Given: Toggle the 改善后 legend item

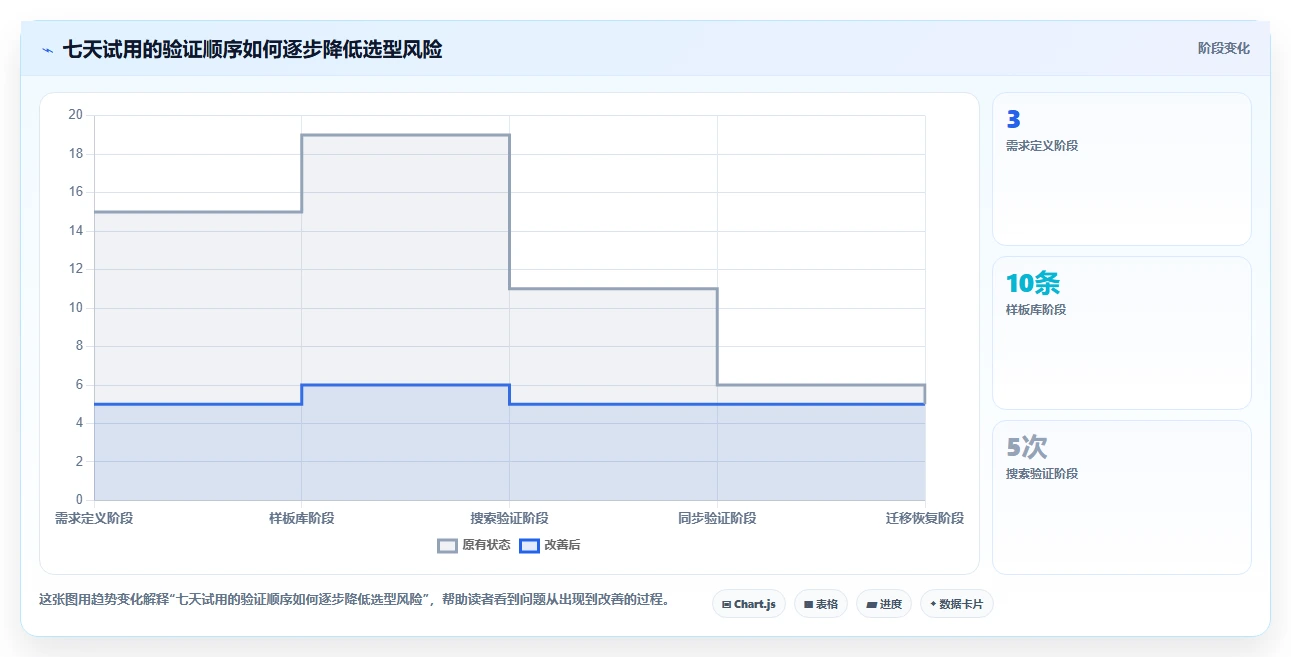Looking at the screenshot, I should 550,545.
